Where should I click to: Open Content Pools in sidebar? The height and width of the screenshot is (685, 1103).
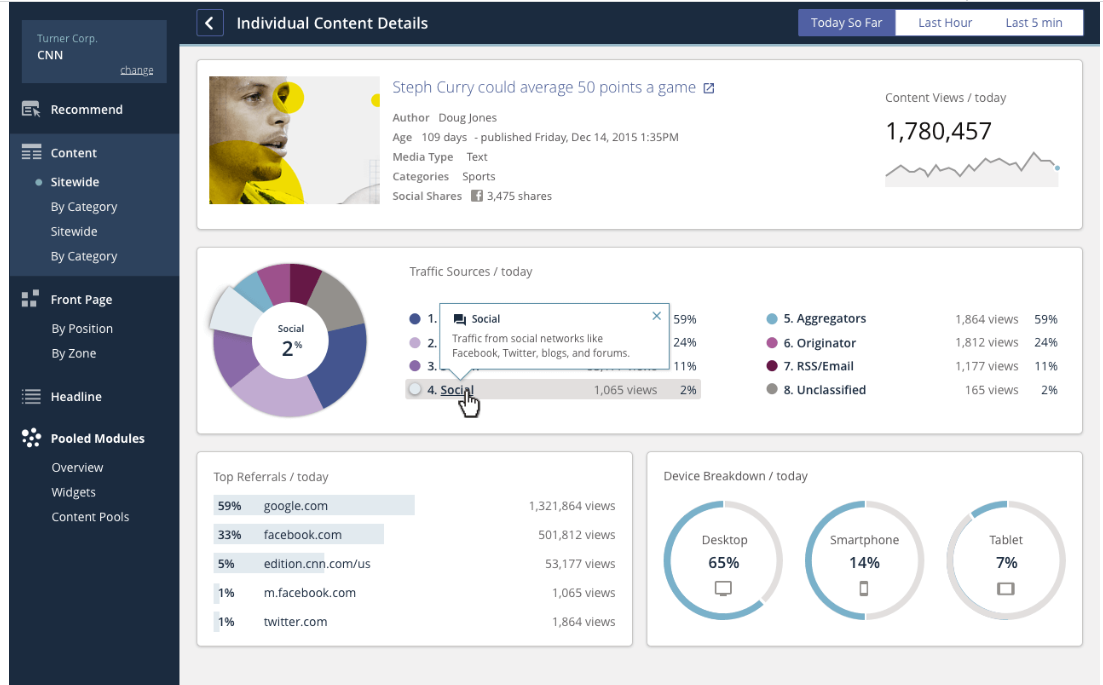(x=90, y=517)
